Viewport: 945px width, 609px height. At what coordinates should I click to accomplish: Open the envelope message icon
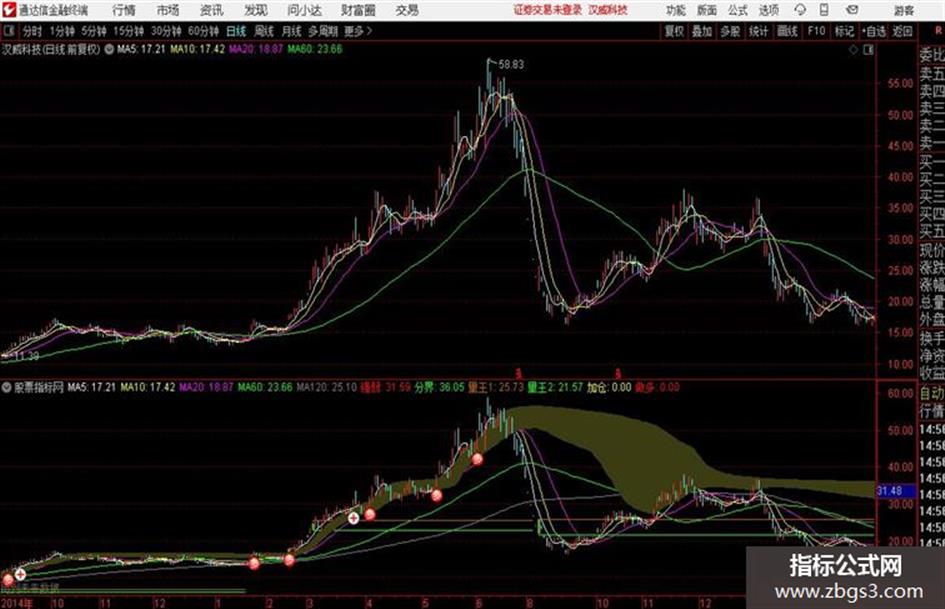pos(852,10)
